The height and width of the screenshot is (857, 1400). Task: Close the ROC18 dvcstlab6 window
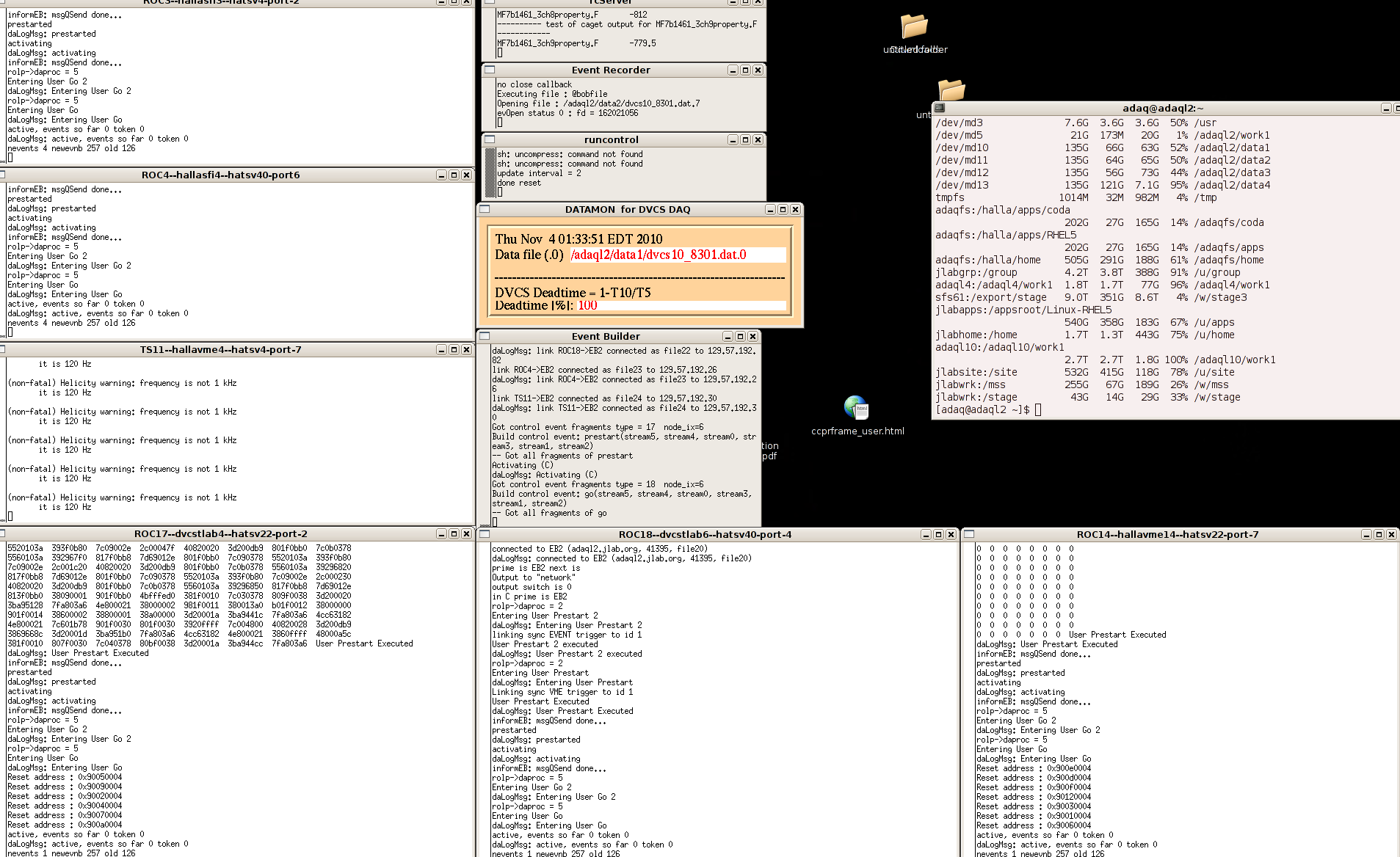[951, 534]
